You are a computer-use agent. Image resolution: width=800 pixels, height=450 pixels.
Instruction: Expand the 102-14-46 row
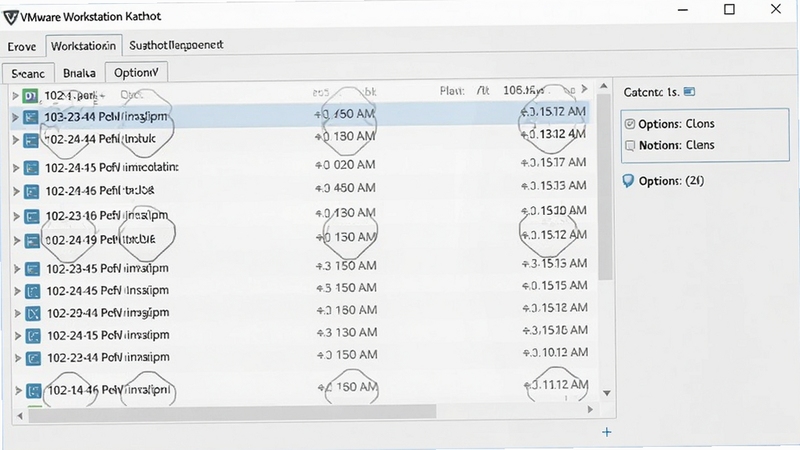(18, 391)
